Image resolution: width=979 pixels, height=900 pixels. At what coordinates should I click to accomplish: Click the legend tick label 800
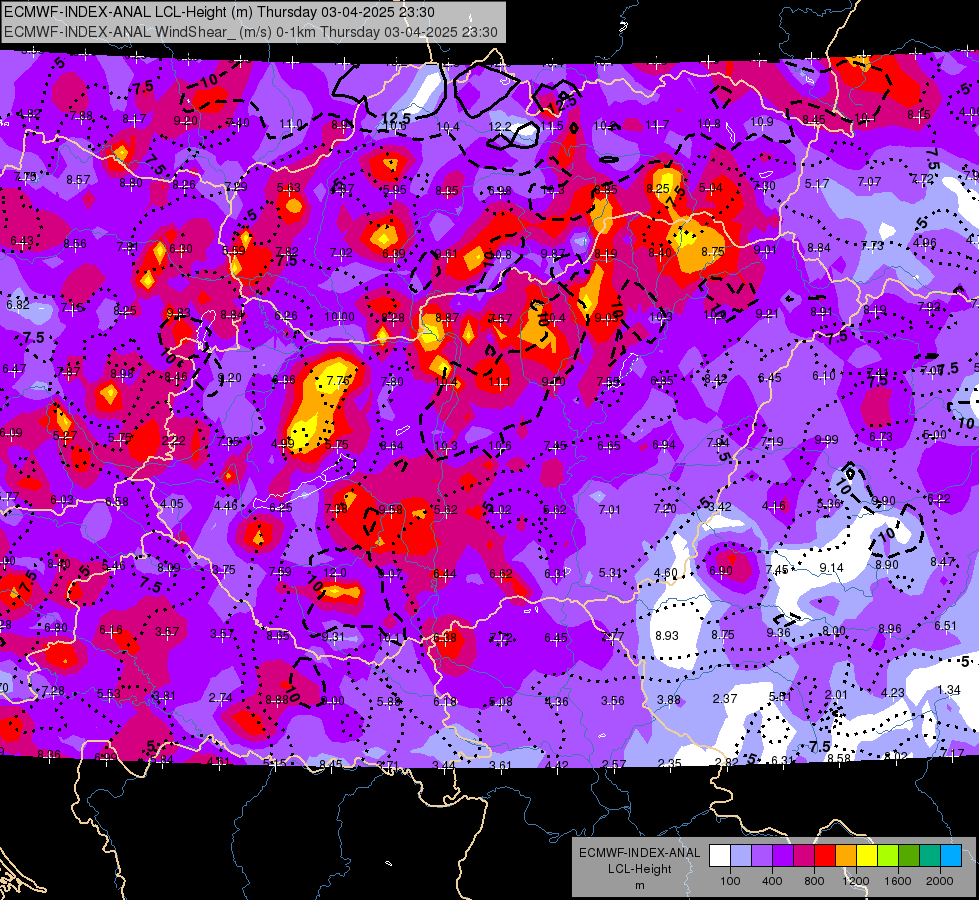(x=814, y=881)
